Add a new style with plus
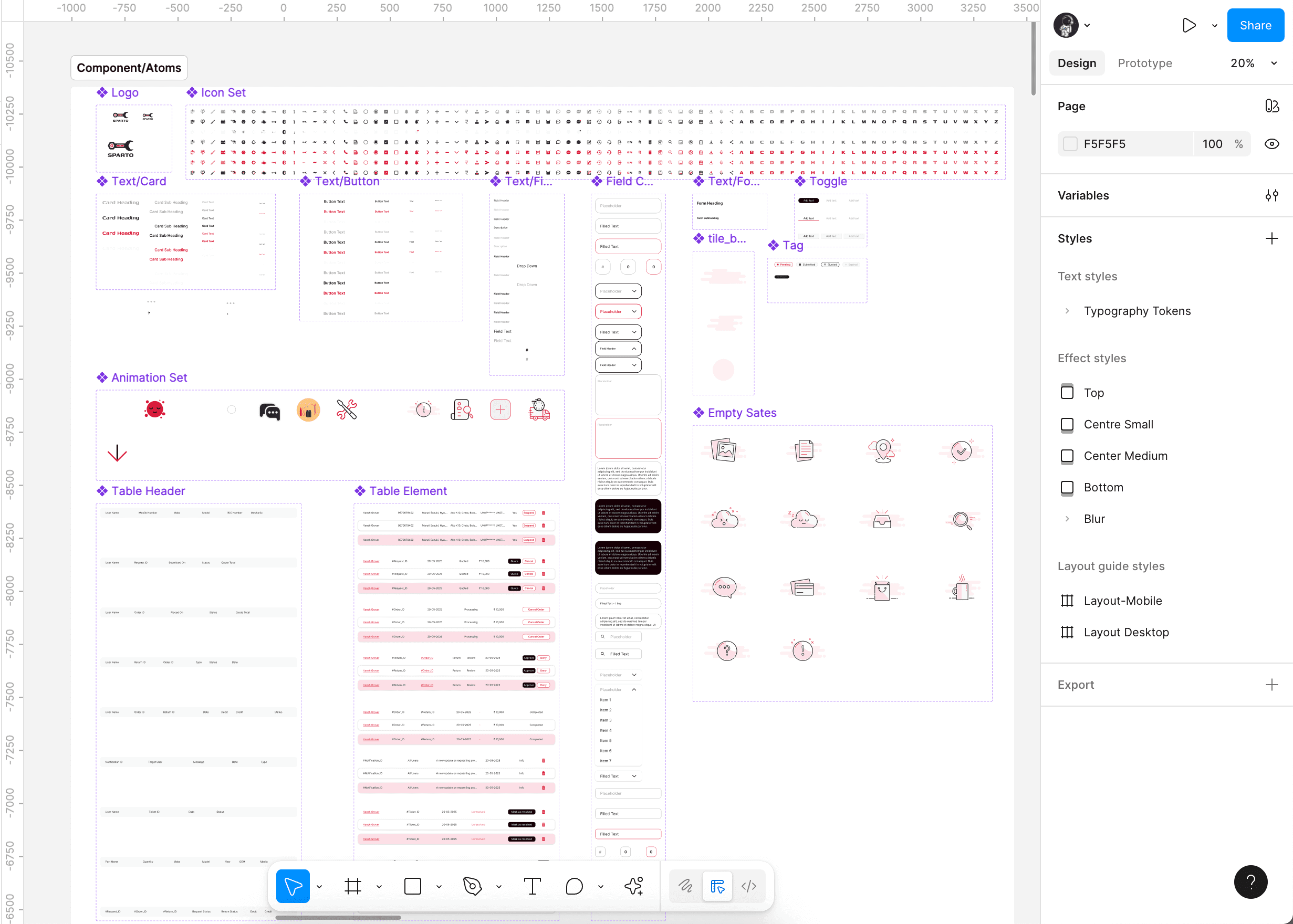1293x924 pixels. [x=1271, y=238]
